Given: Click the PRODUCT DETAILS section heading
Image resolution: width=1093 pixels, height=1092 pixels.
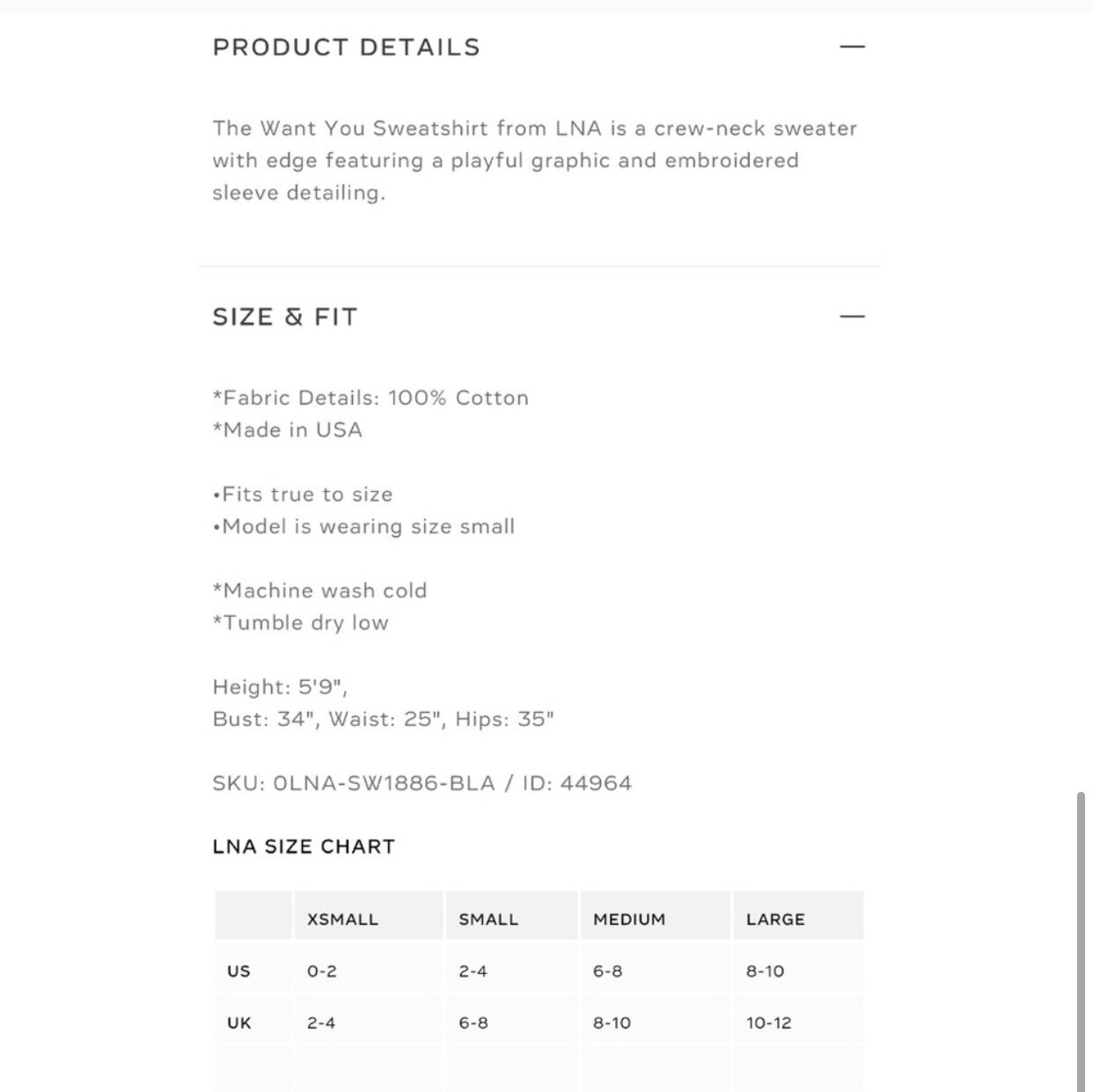Looking at the screenshot, I should (x=347, y=48).
